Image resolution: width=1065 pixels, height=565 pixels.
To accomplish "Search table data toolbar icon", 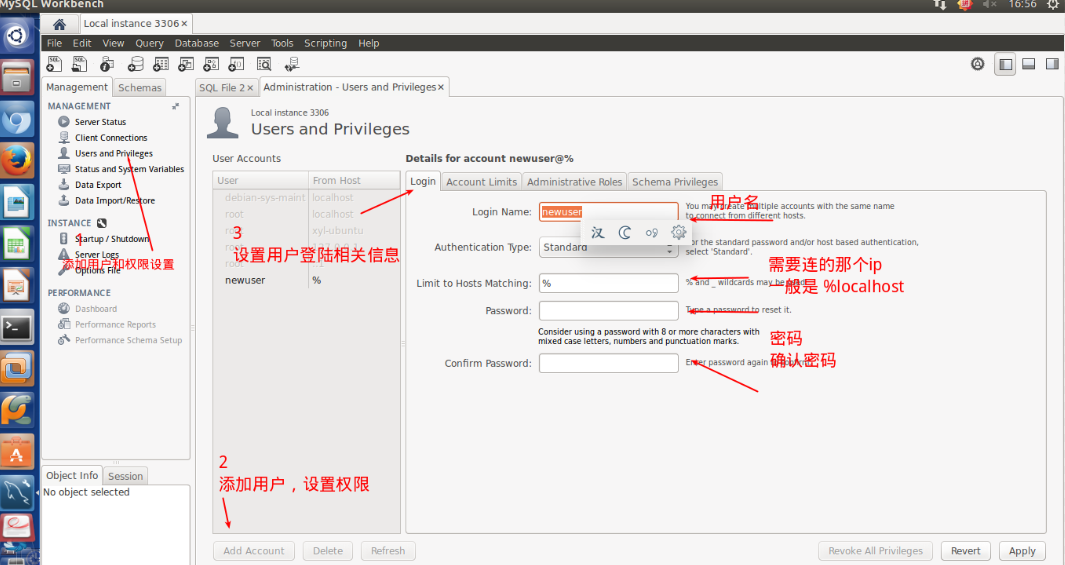I will tap(264, 65).
